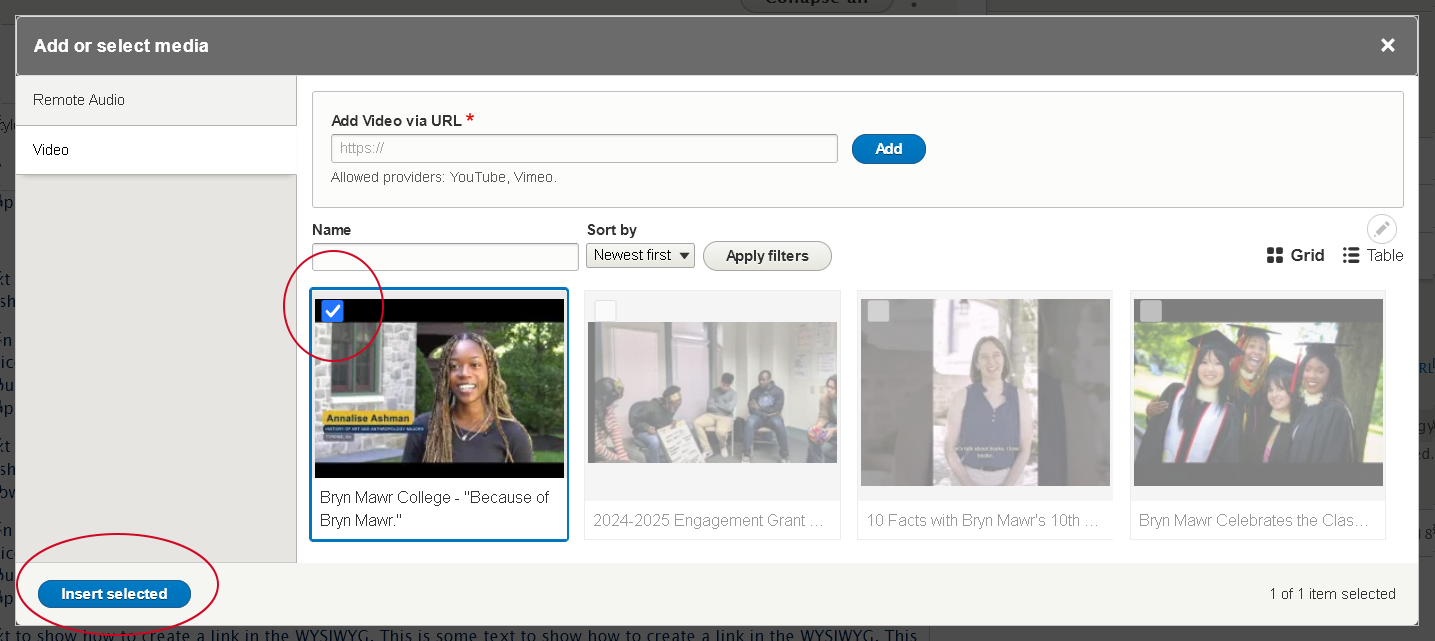Select the graduates Celebrates the Class thumbnail
The height and width of the screenshot is (641, 1435).
coord(1258,392)
